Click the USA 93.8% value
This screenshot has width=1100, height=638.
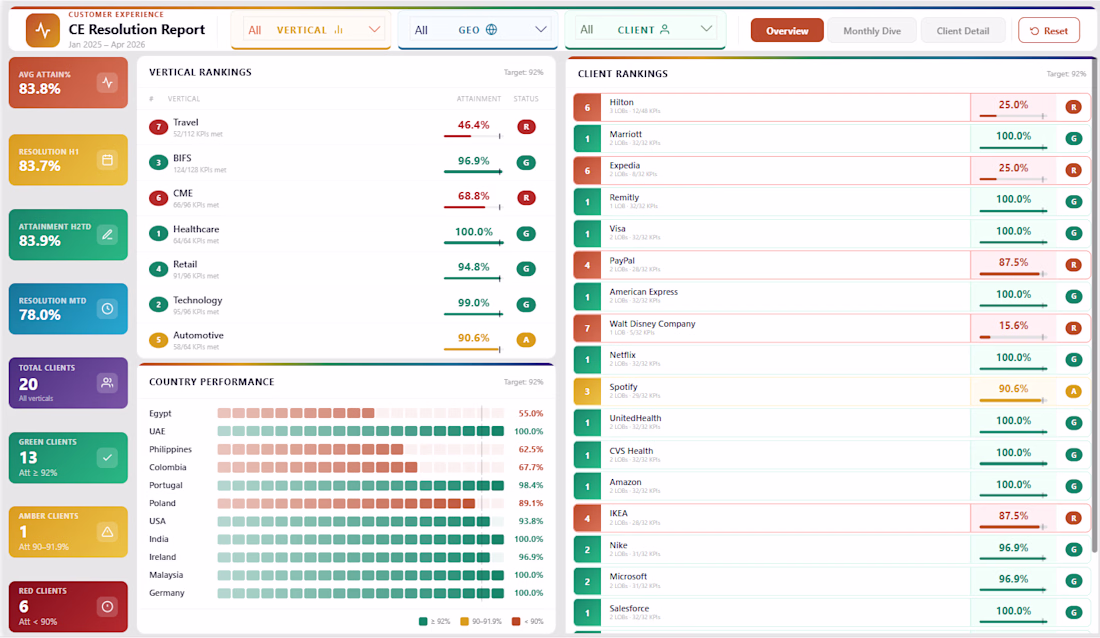(x=530, y=521)
